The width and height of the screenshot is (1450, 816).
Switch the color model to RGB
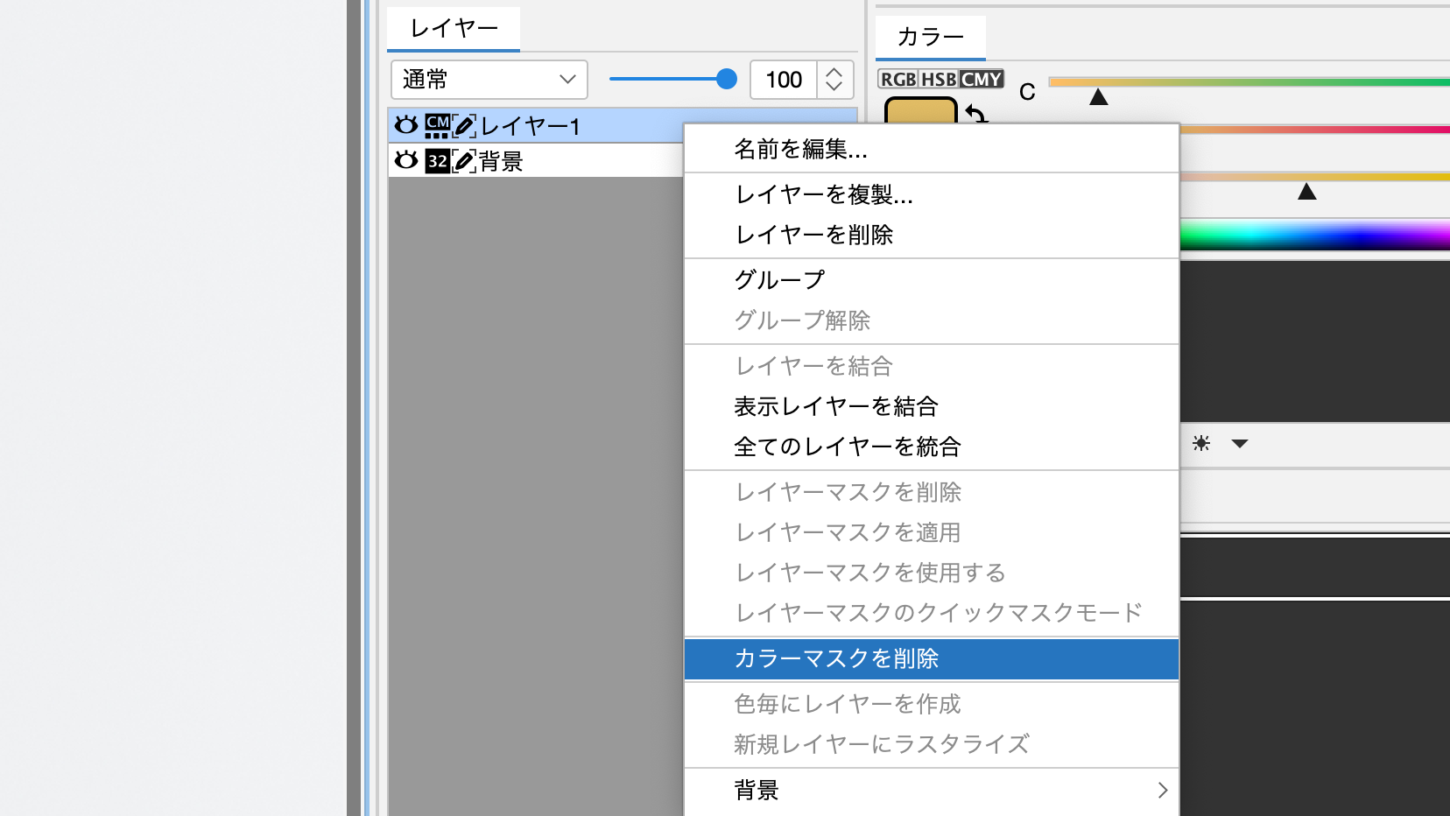pyautogui.click(x=897, y=79)
